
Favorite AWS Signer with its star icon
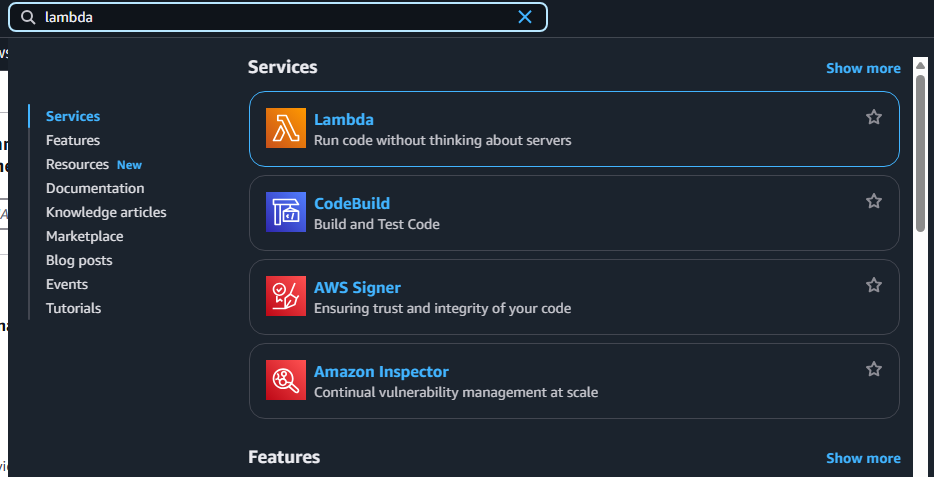tap(873, 285)
